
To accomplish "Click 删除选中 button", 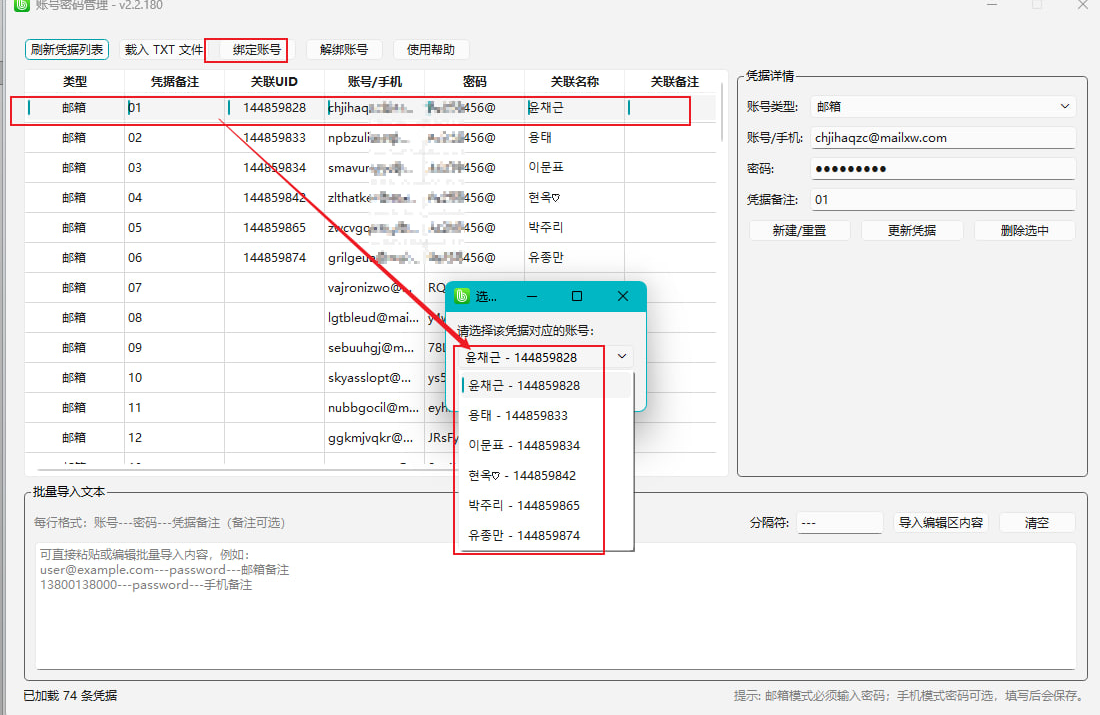I will (1024, 231).
